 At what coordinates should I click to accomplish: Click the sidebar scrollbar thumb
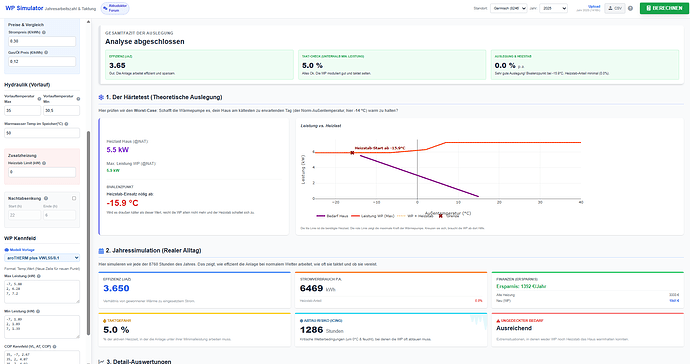(88, 232)
